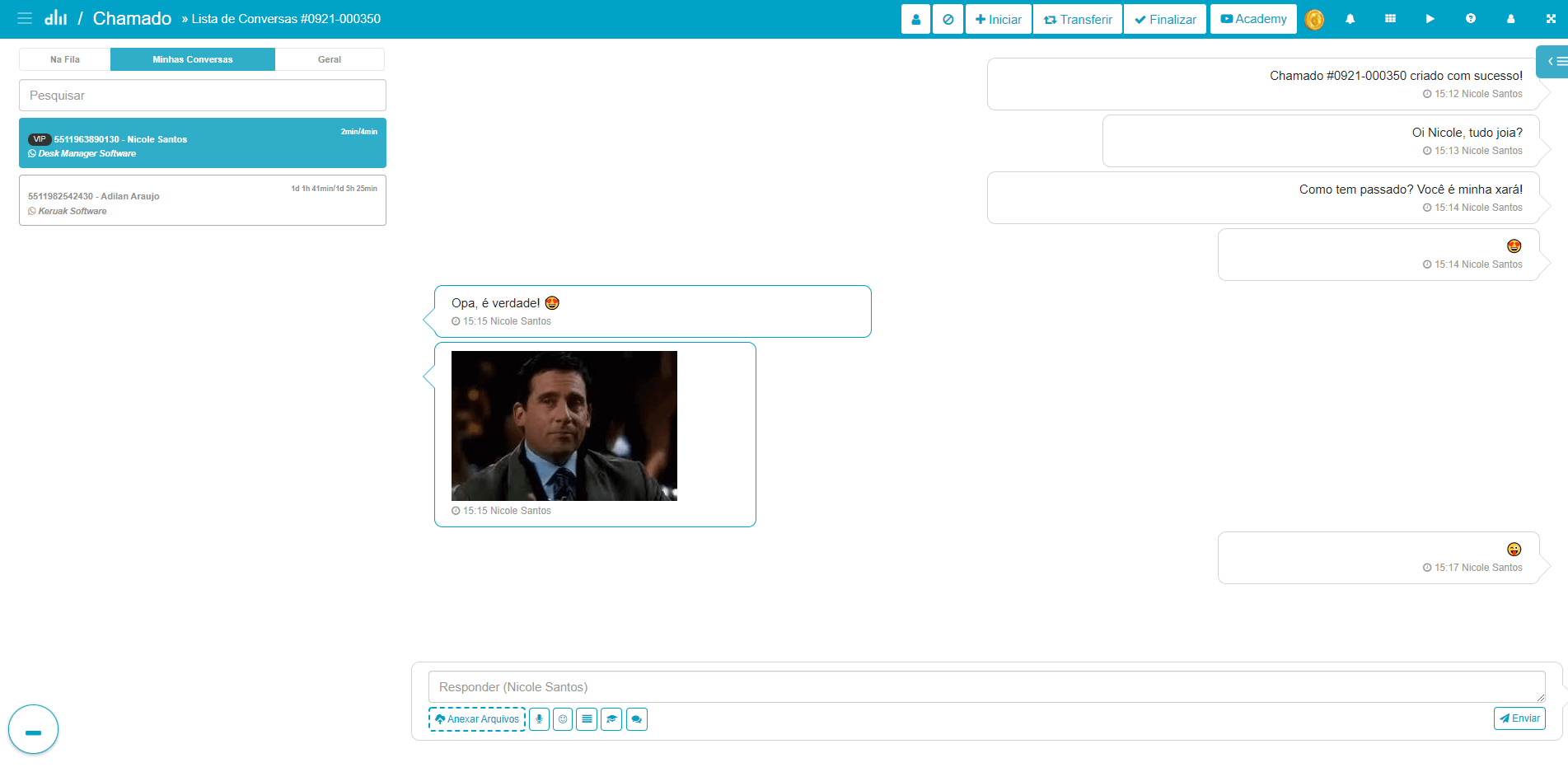Click the 15:15 Nicole Santos timestamp under GIF

pos(501,511)
